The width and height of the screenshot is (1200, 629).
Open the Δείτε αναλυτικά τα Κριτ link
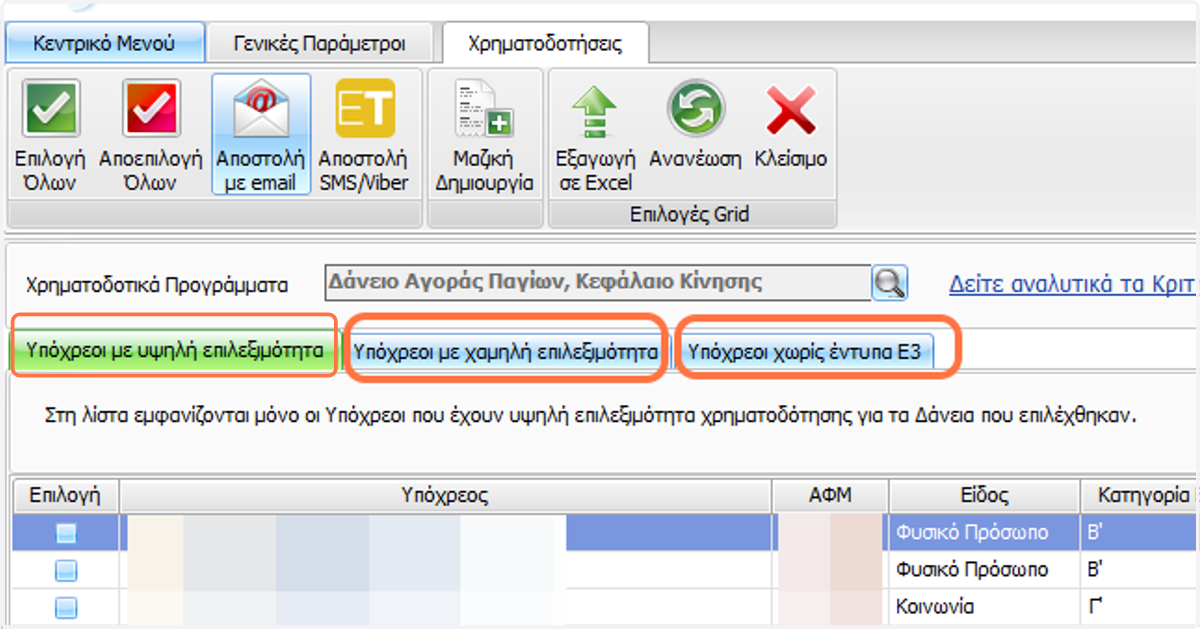click(1072, 284)
